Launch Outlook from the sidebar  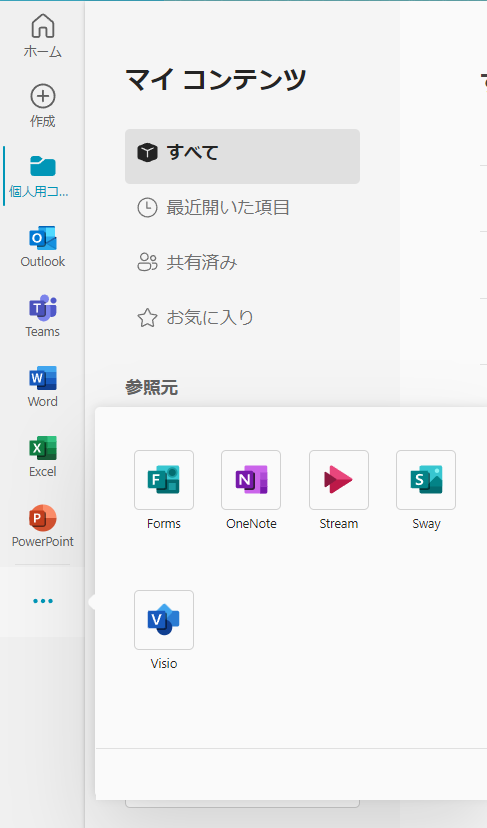pyautogui.click(x=43, y=246)
